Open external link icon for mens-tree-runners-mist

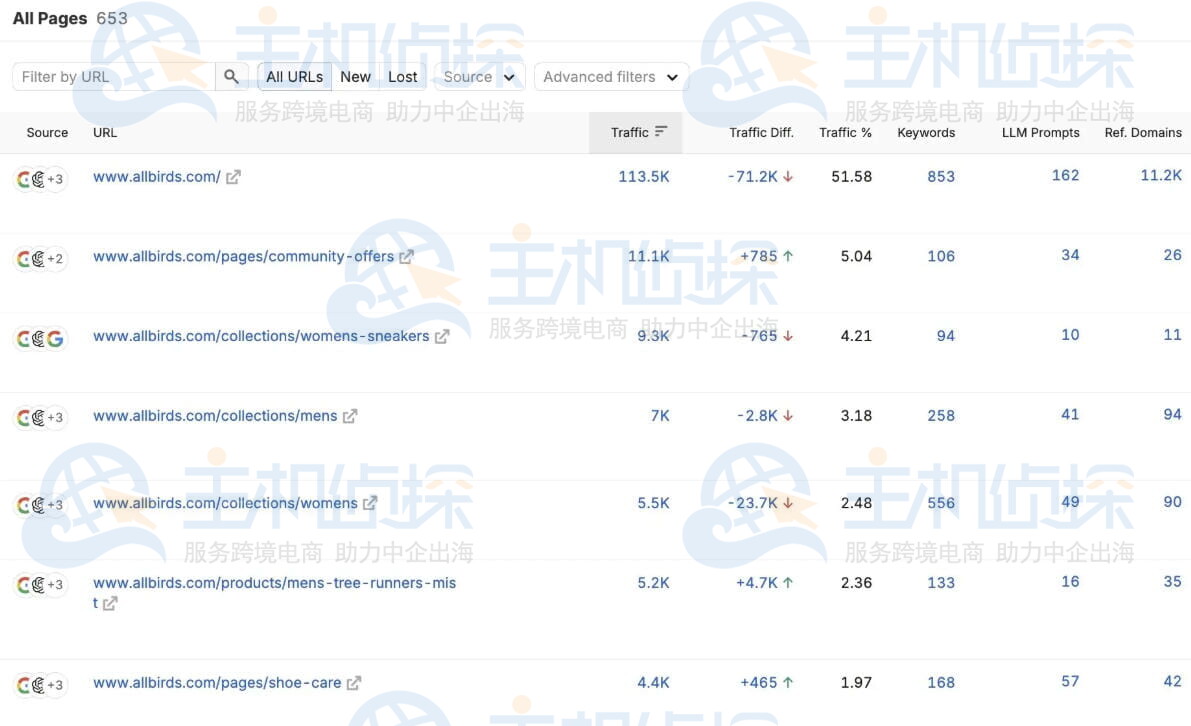tap(110, 604)
